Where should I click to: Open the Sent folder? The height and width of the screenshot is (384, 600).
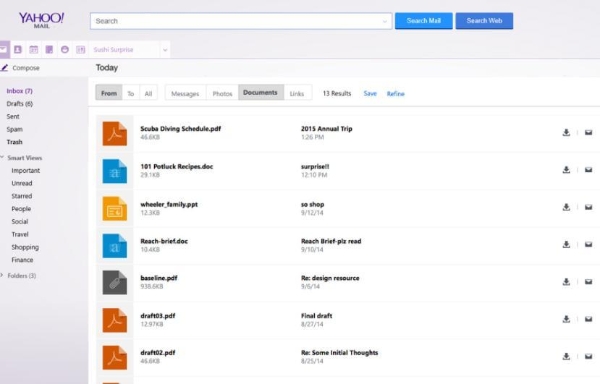click(13, 116)
